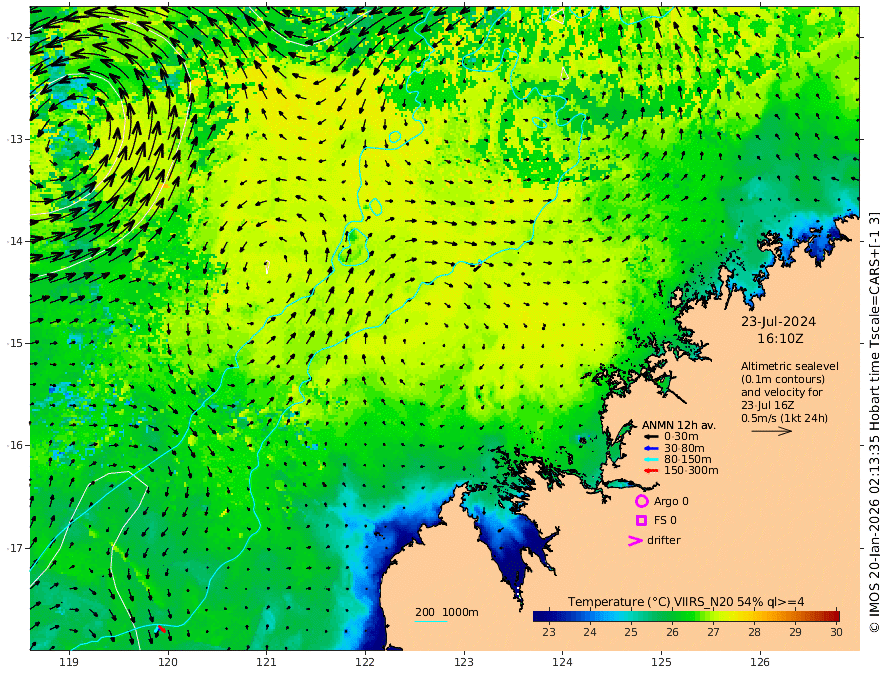This screenshot has height=680, width=880.
Task: Click the longitude axis label 120
Action: point(168,663)
